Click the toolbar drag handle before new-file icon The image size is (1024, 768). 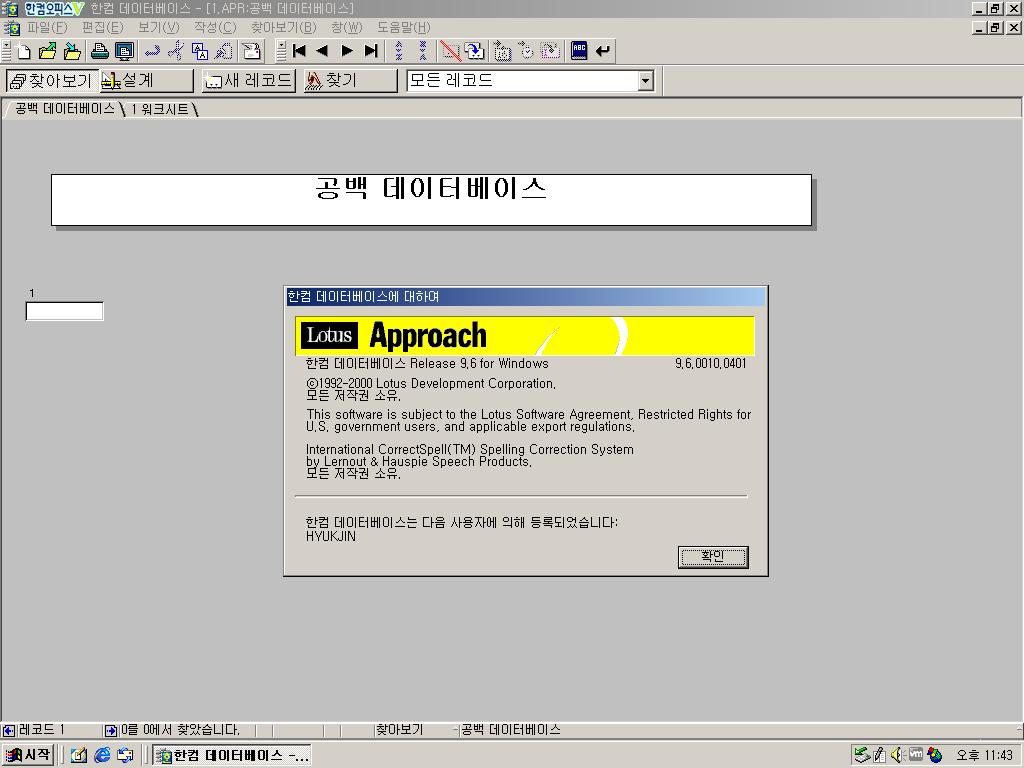(7, 51)
